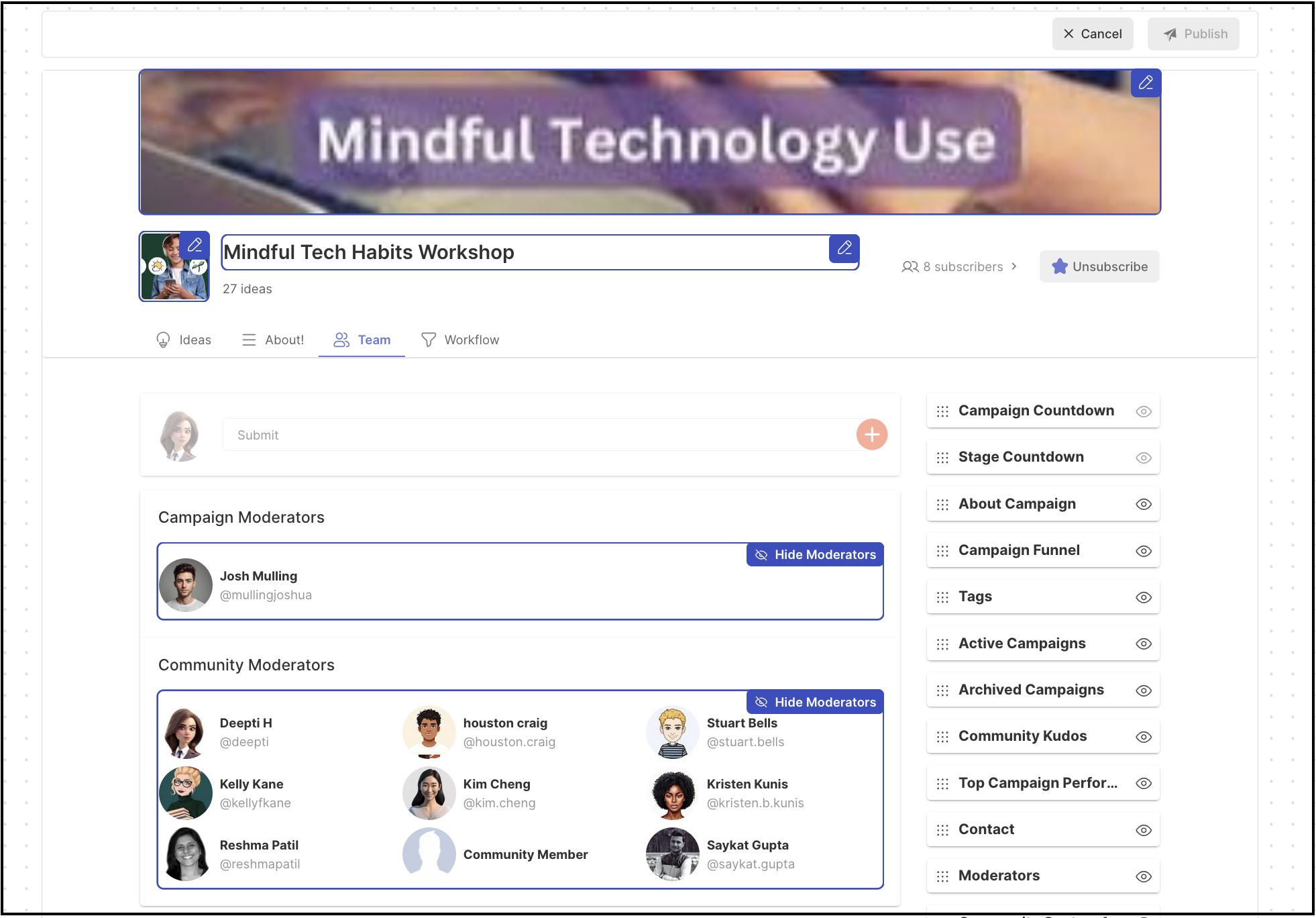Hide the Top Campaign Performers widget
The height and width of the screenshot is (918, 1316).
tap(1144, 784)
